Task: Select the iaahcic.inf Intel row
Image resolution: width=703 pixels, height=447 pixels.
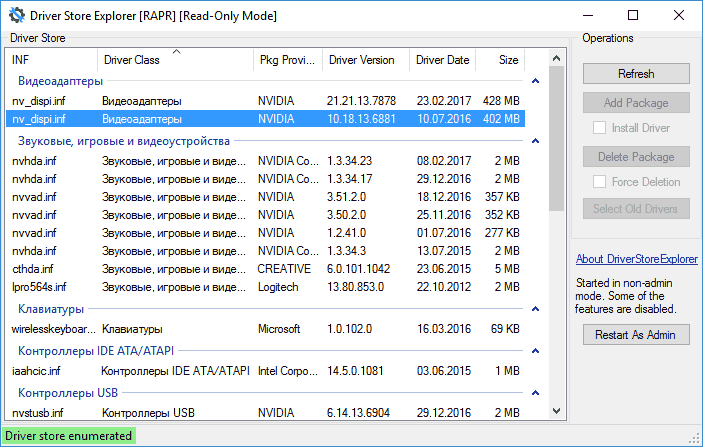Action: click(x=265, y=371)
